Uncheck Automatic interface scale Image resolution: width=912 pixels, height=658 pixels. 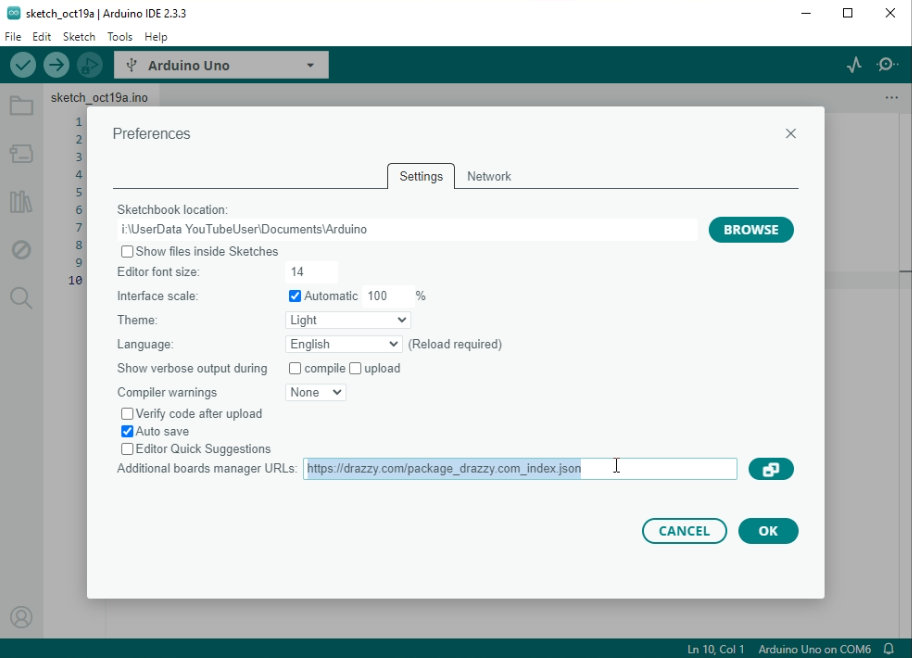295,296
